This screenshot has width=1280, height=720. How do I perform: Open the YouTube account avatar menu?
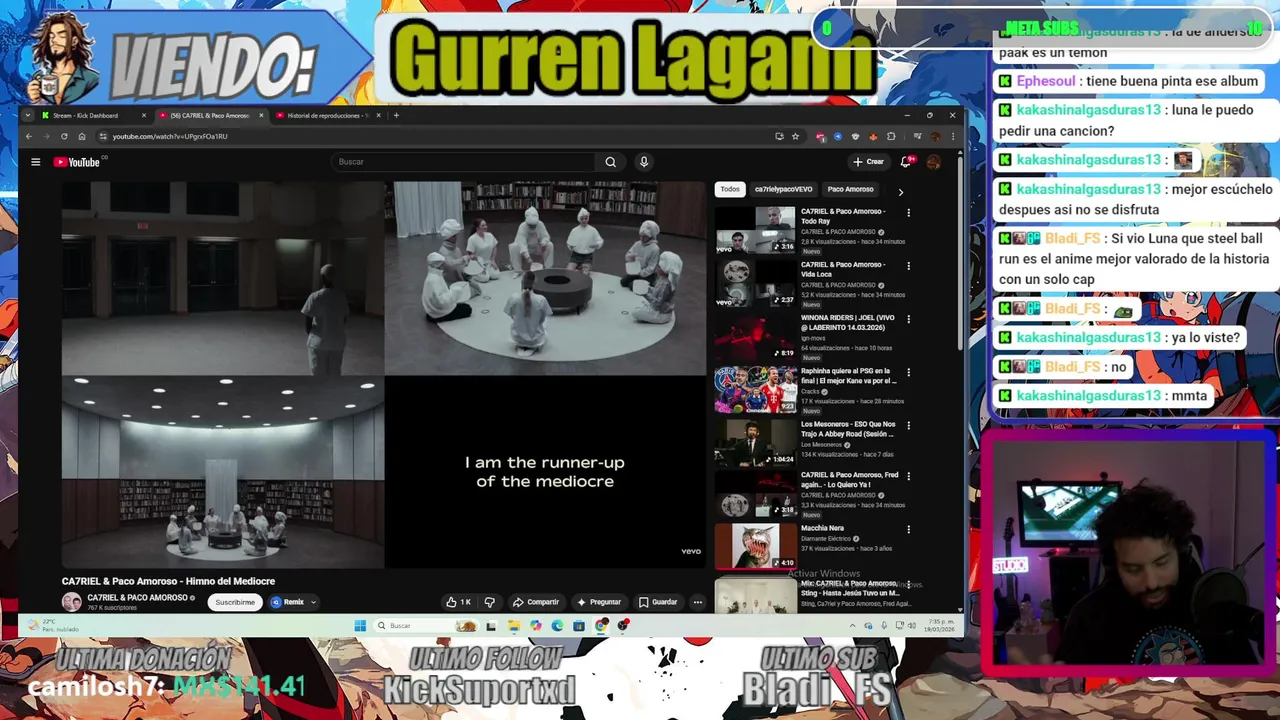[x=934, y=162]
